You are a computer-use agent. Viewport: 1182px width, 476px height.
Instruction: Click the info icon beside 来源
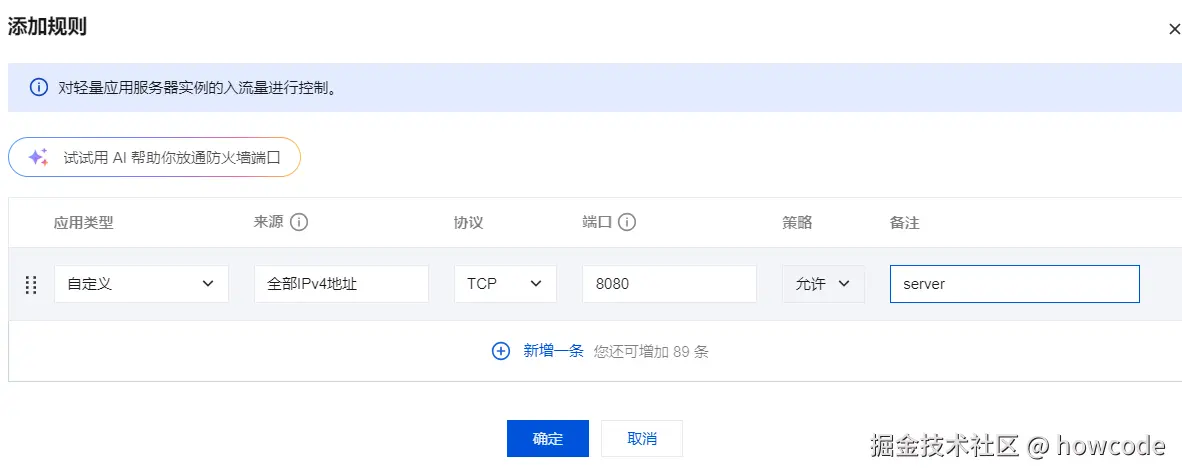coord(298,222)
